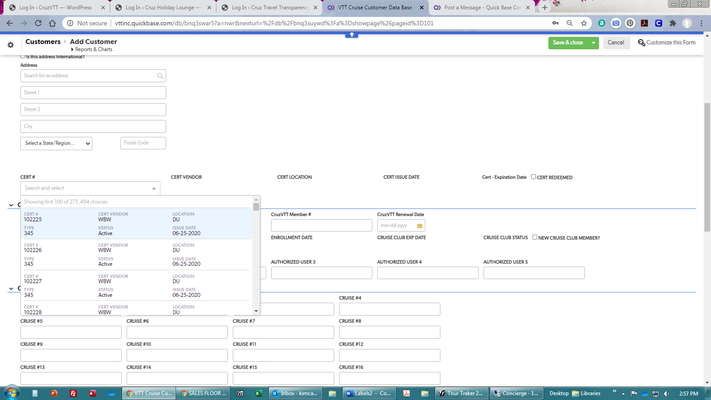711x400 pixels.
Task: Open the green 'a' browser extension
Action: 601,23
